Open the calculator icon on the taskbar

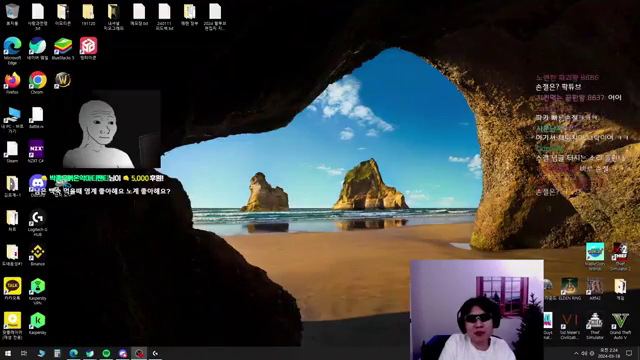[x=57, y=353]
